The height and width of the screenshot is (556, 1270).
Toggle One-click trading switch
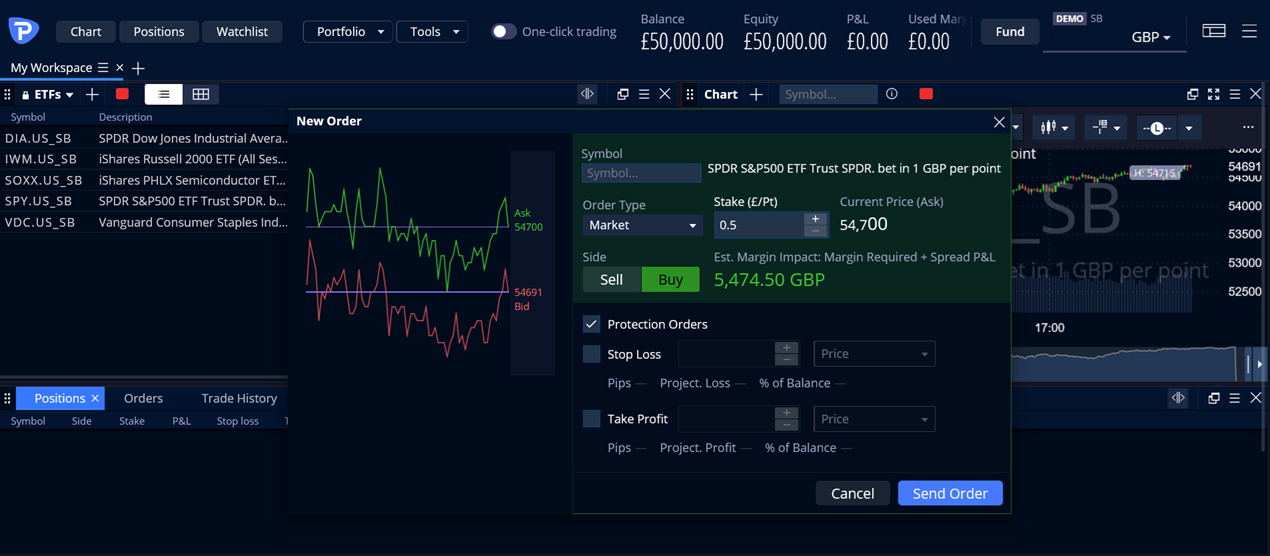(x=503, y=31)
